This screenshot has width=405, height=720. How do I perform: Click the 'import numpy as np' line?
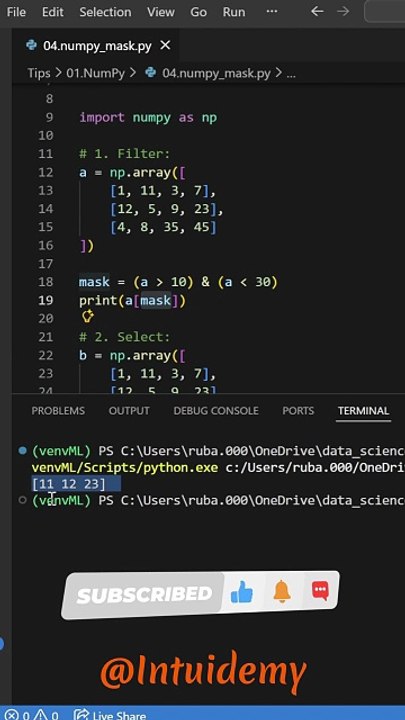point(148,118)
